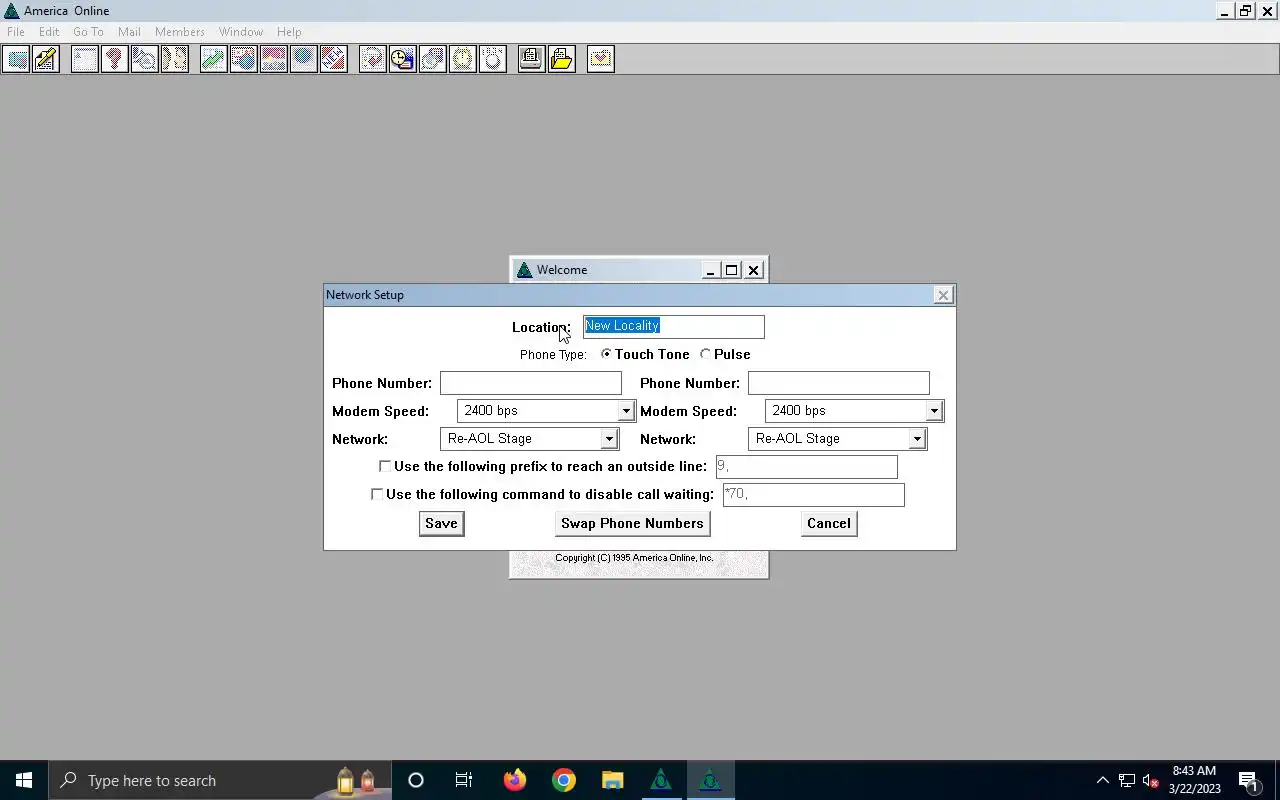Enable outside line prefix checkbox
Image resolution: width=1280 pixels, height=800 pixels.
click(385, 466)
